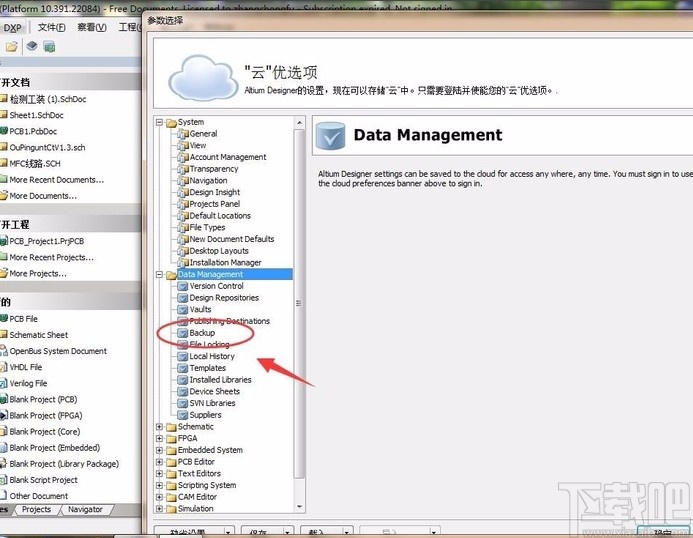Open the 文件(F) menu
Image resolution: width=693 pixels, height=538 pixels.
tap(51, 27)
